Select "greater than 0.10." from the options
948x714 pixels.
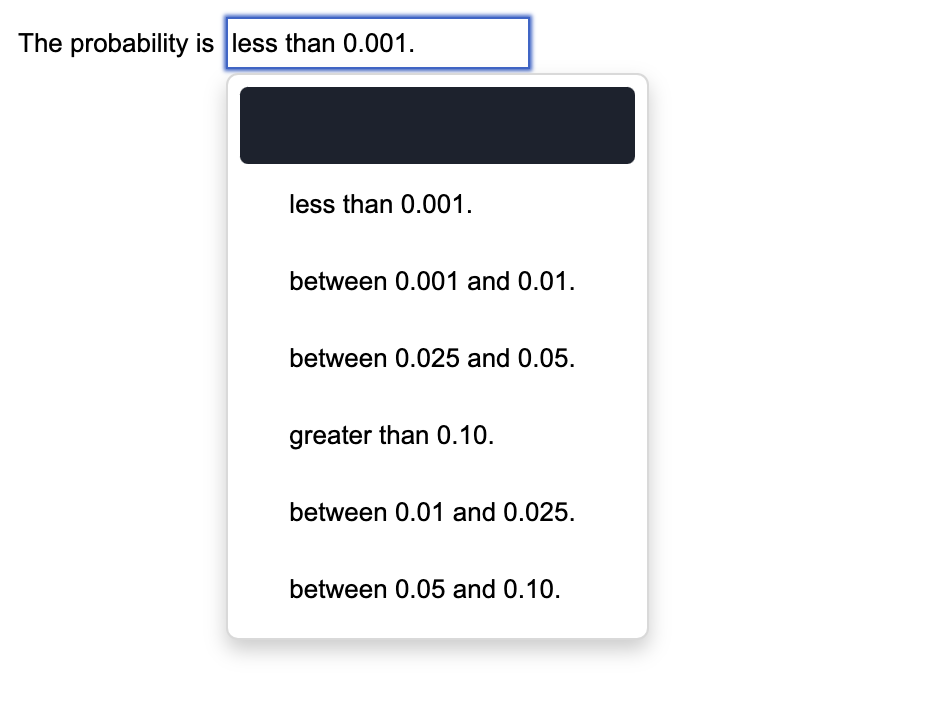click(x=392, y=435)
